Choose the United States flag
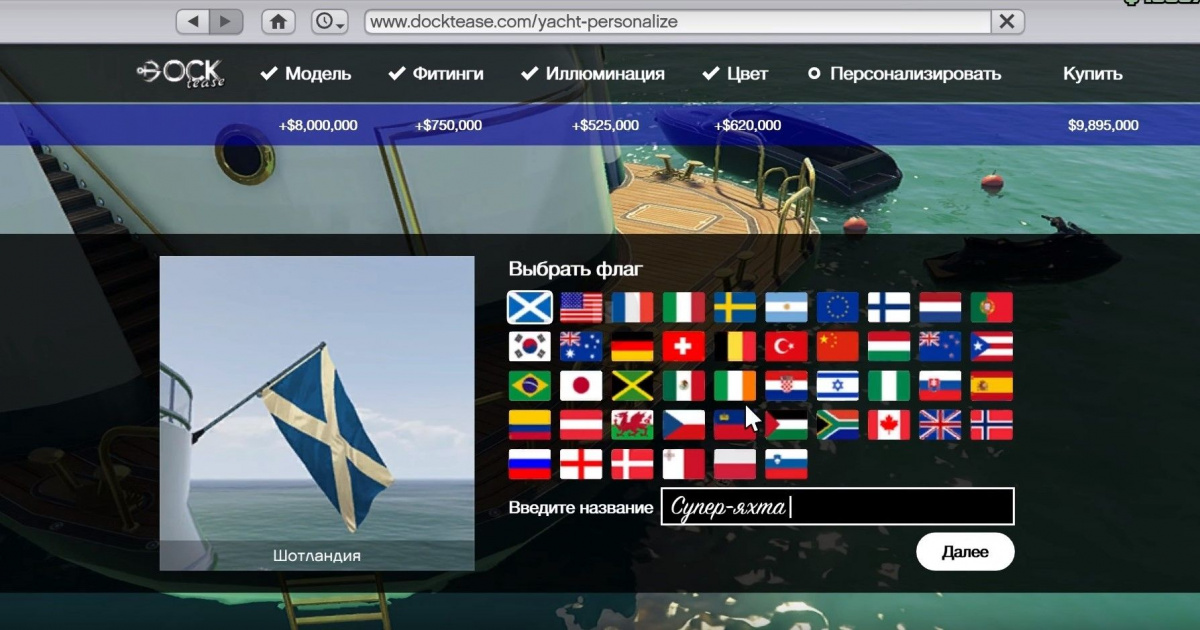This screenshot has width=1200, height=630. (x=581, y=307)
